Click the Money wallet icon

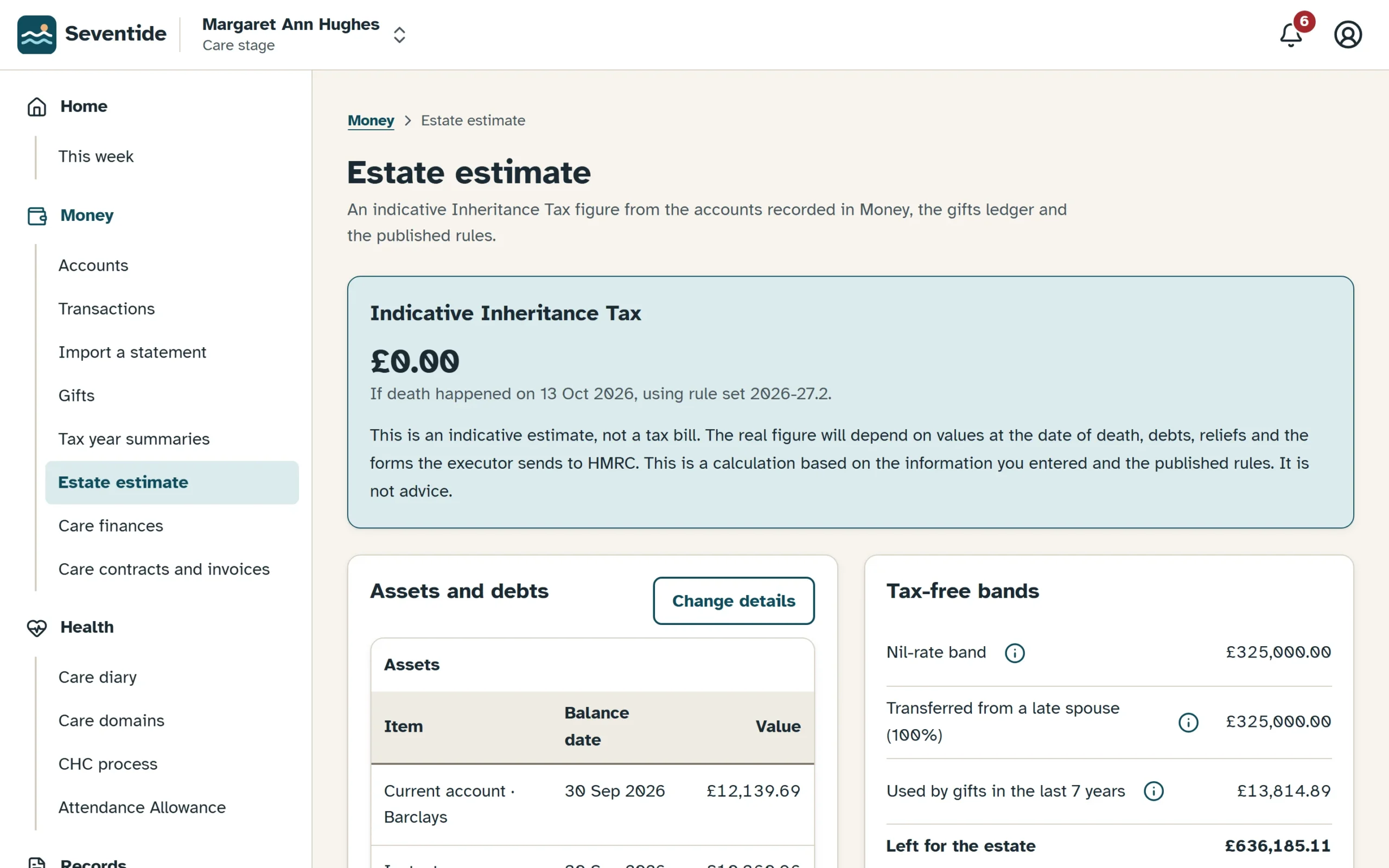37,216
